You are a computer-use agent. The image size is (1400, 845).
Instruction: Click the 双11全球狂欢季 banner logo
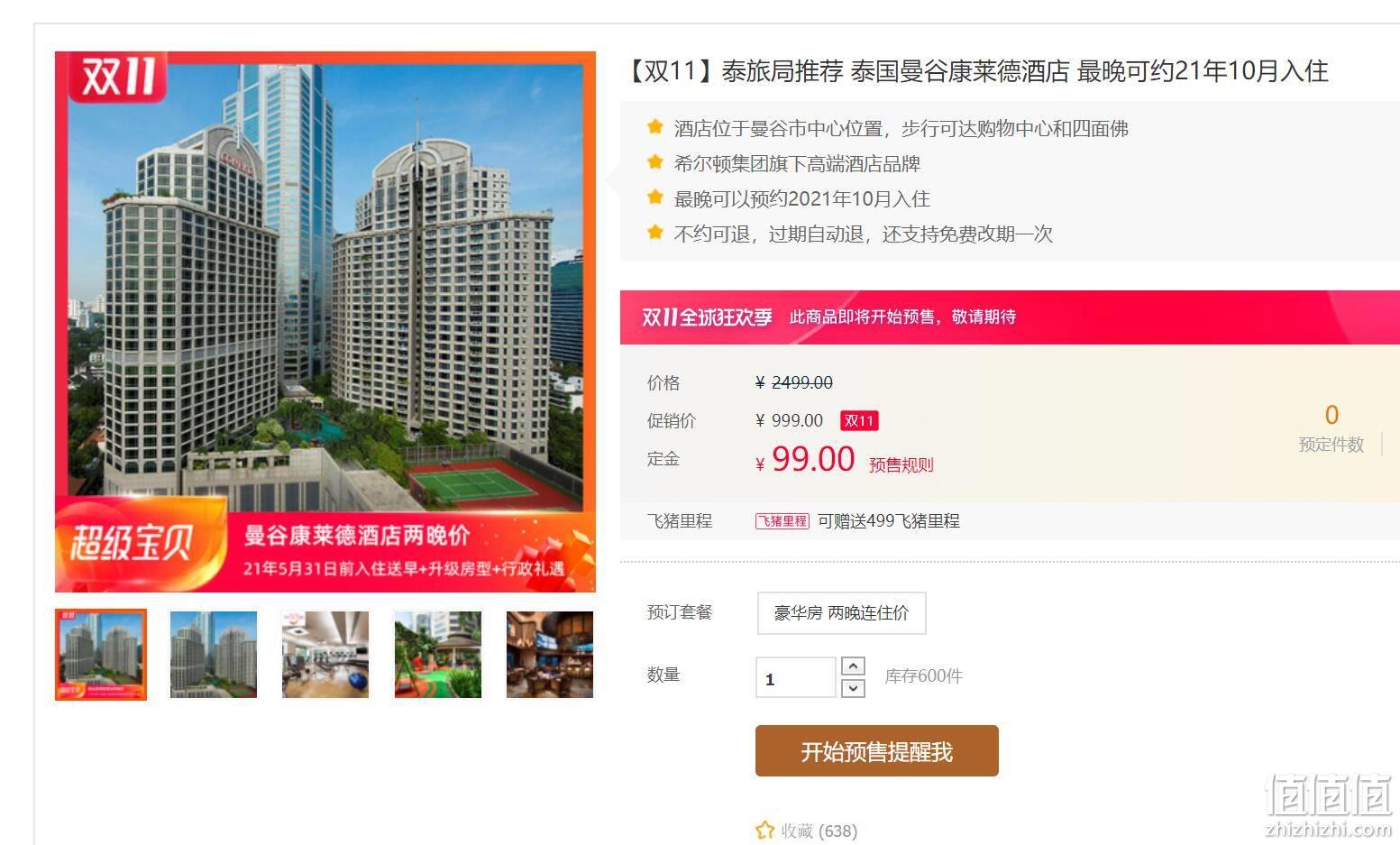[x=707, y=317]
